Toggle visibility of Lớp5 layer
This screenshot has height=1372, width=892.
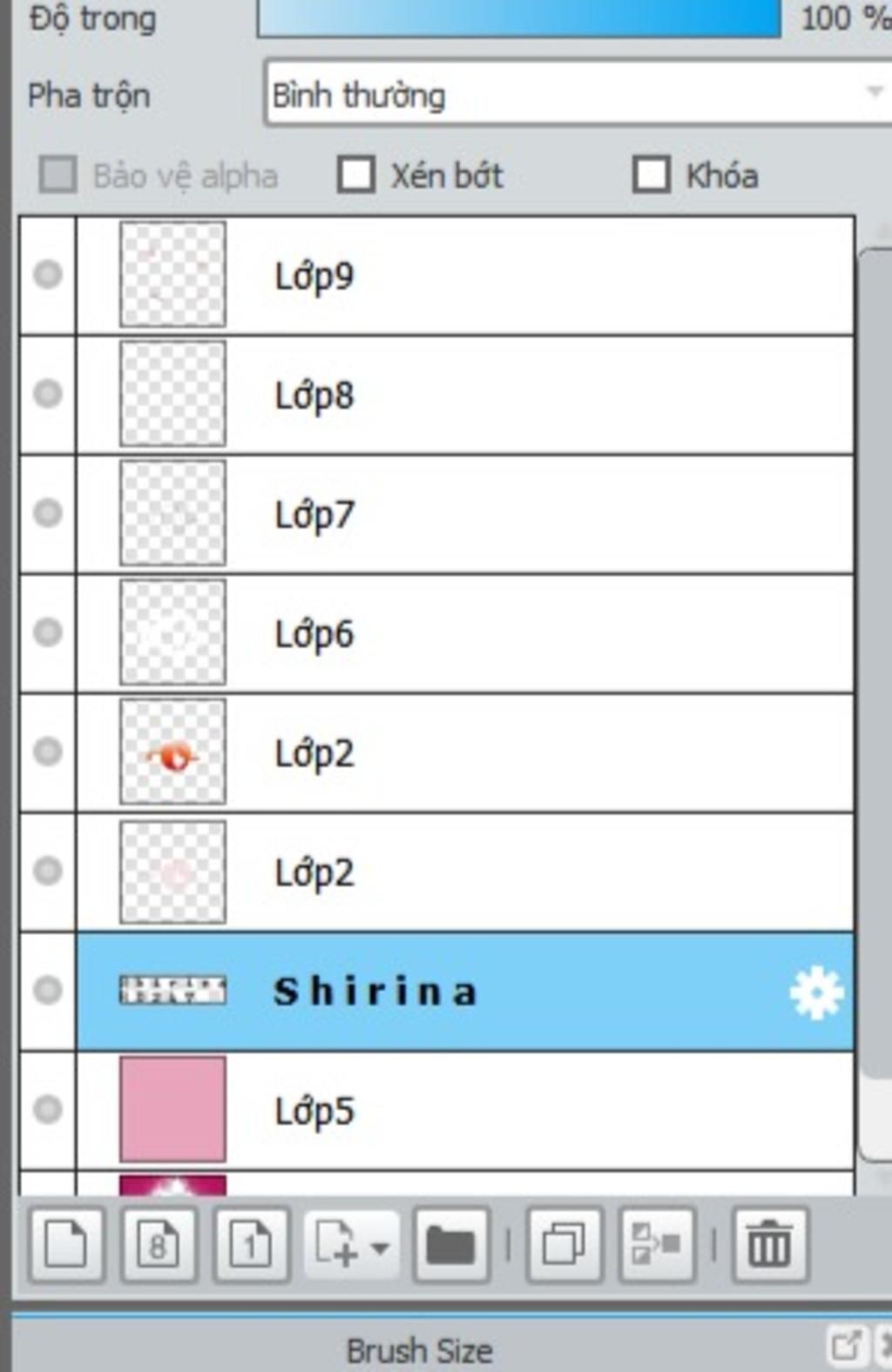48,1109
